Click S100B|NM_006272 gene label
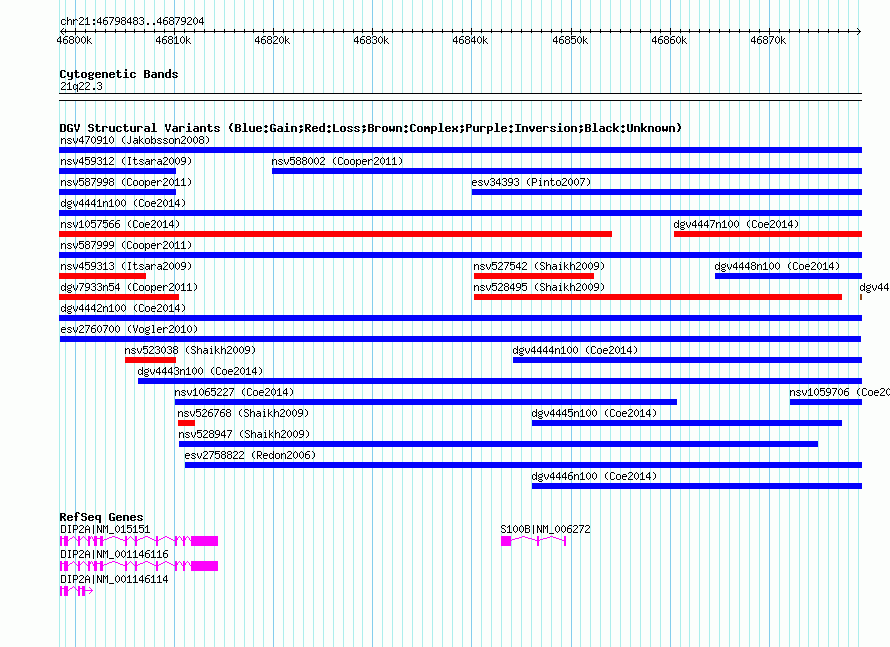 tap(545, 529)
